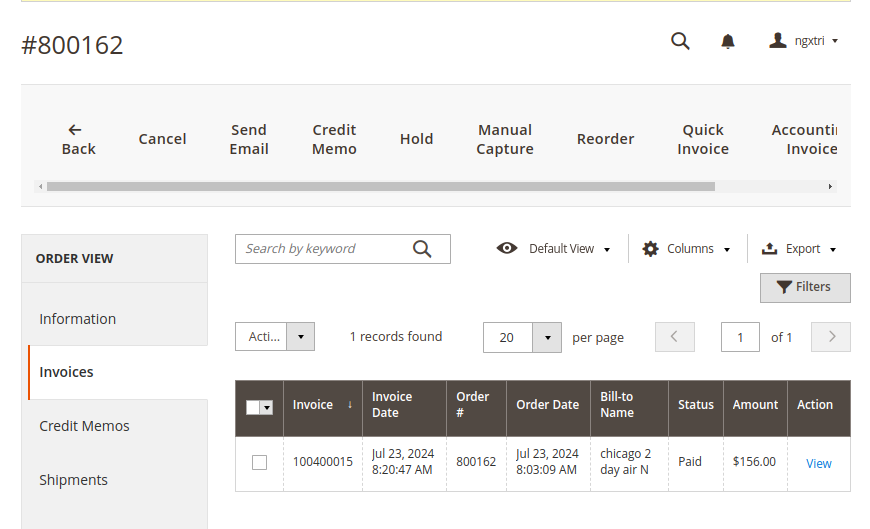
Task: Click the Reorder button
Action: click(x=605, y=139)
